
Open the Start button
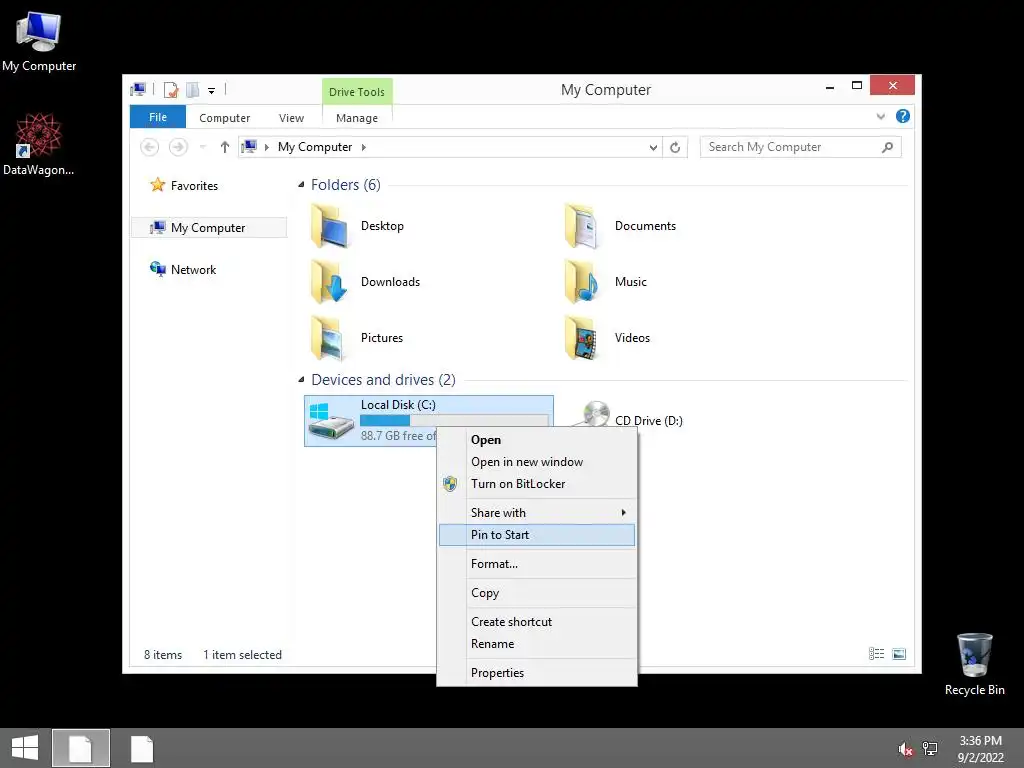click(25, 748)
